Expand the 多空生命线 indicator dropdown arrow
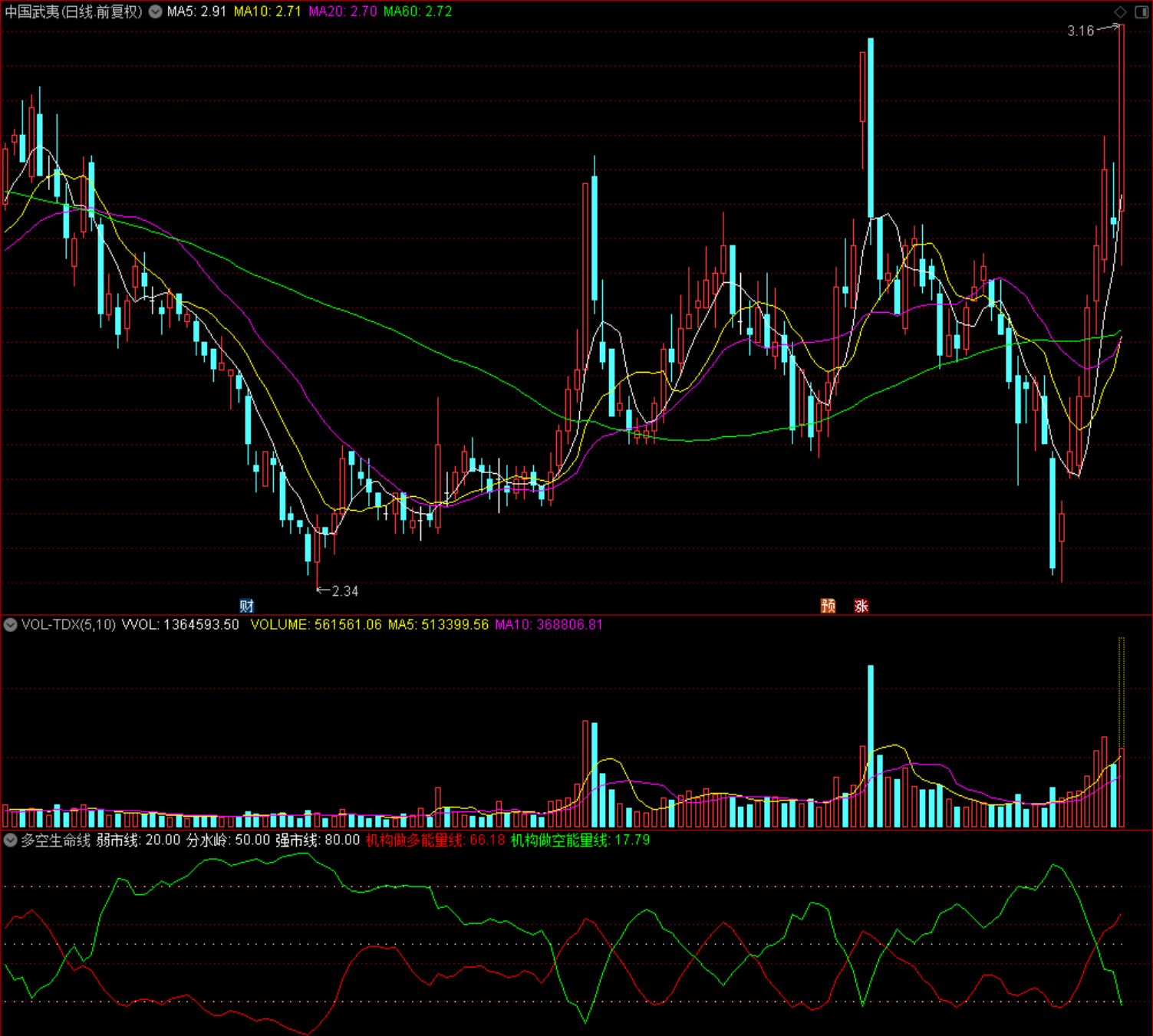The height and width of the screenshot is (1036, 1153). pyautogui.click(x=11, y=840)
